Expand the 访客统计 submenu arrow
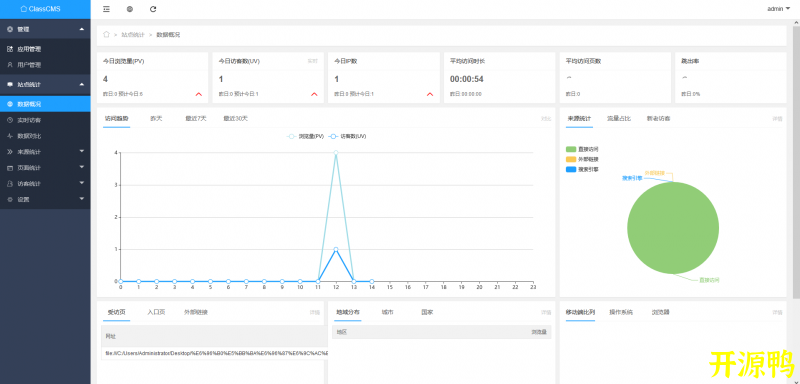This screenshot has height=384, width=800. tap(82, 183)
